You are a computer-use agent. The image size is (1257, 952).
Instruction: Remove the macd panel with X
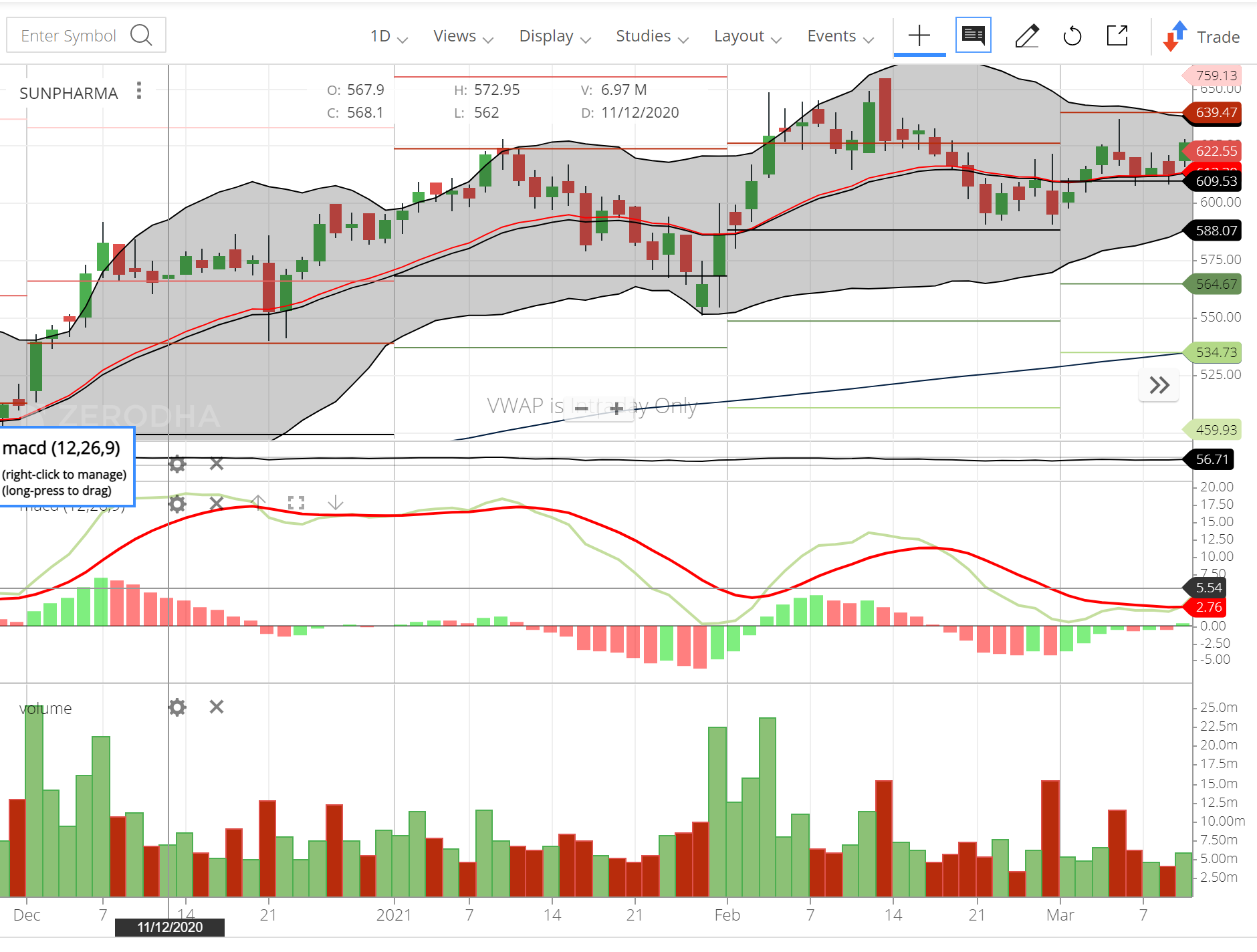click(x=216, y=503)
